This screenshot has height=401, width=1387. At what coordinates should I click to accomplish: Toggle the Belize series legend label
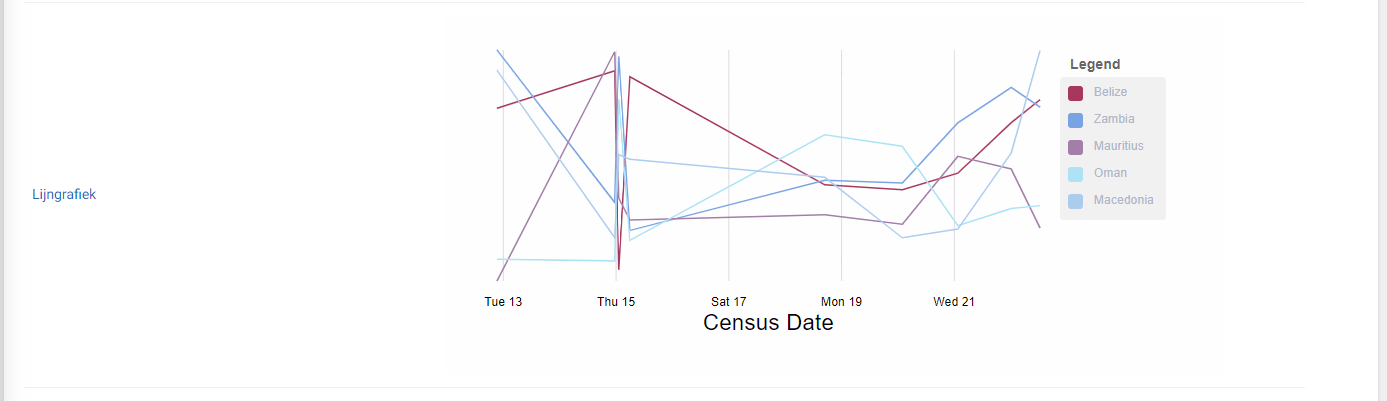coord(1110,92)
